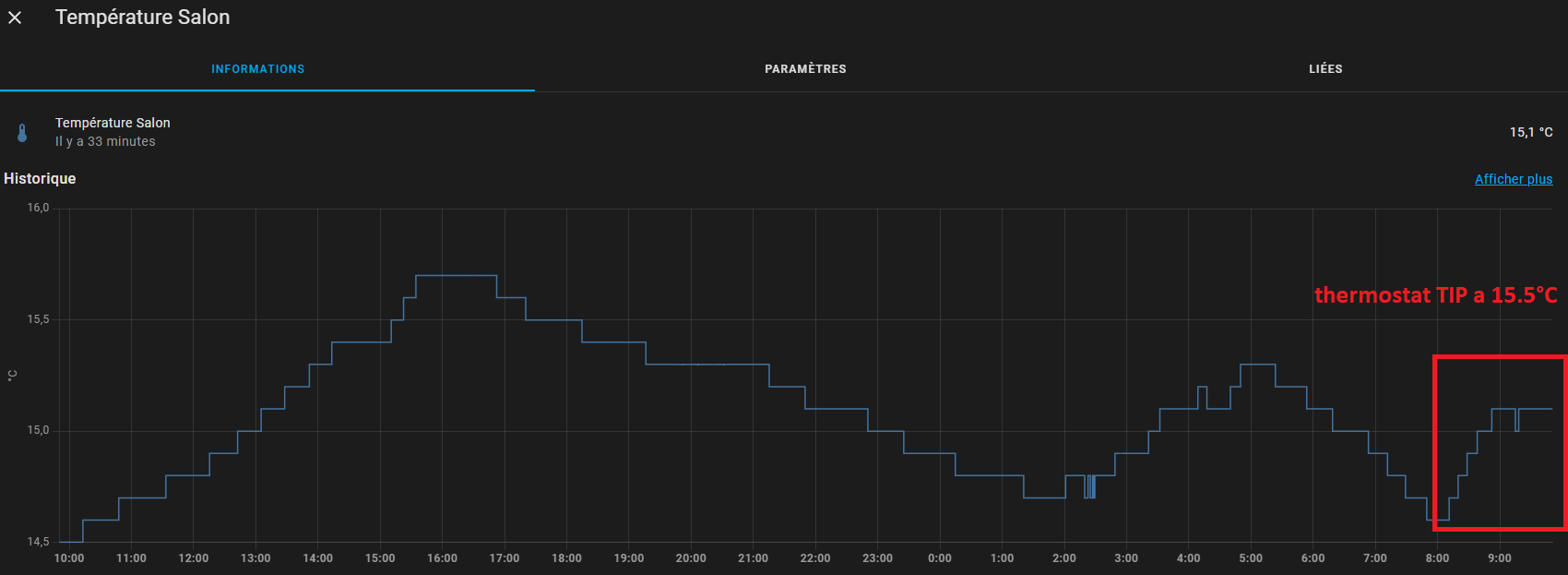The width and height of the screenshot is (1568, 575).
Task: Click the red 'thermostat TIP a 15.5°C' annotation
Action: point(1435,295)
